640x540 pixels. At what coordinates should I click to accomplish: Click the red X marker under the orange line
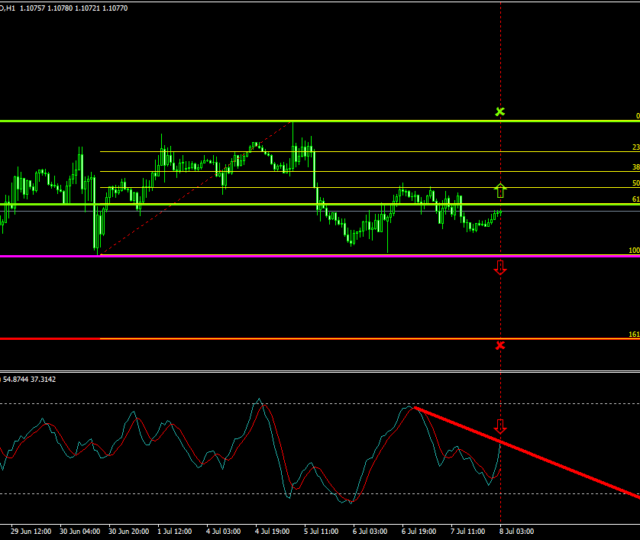tap(500, 345)
